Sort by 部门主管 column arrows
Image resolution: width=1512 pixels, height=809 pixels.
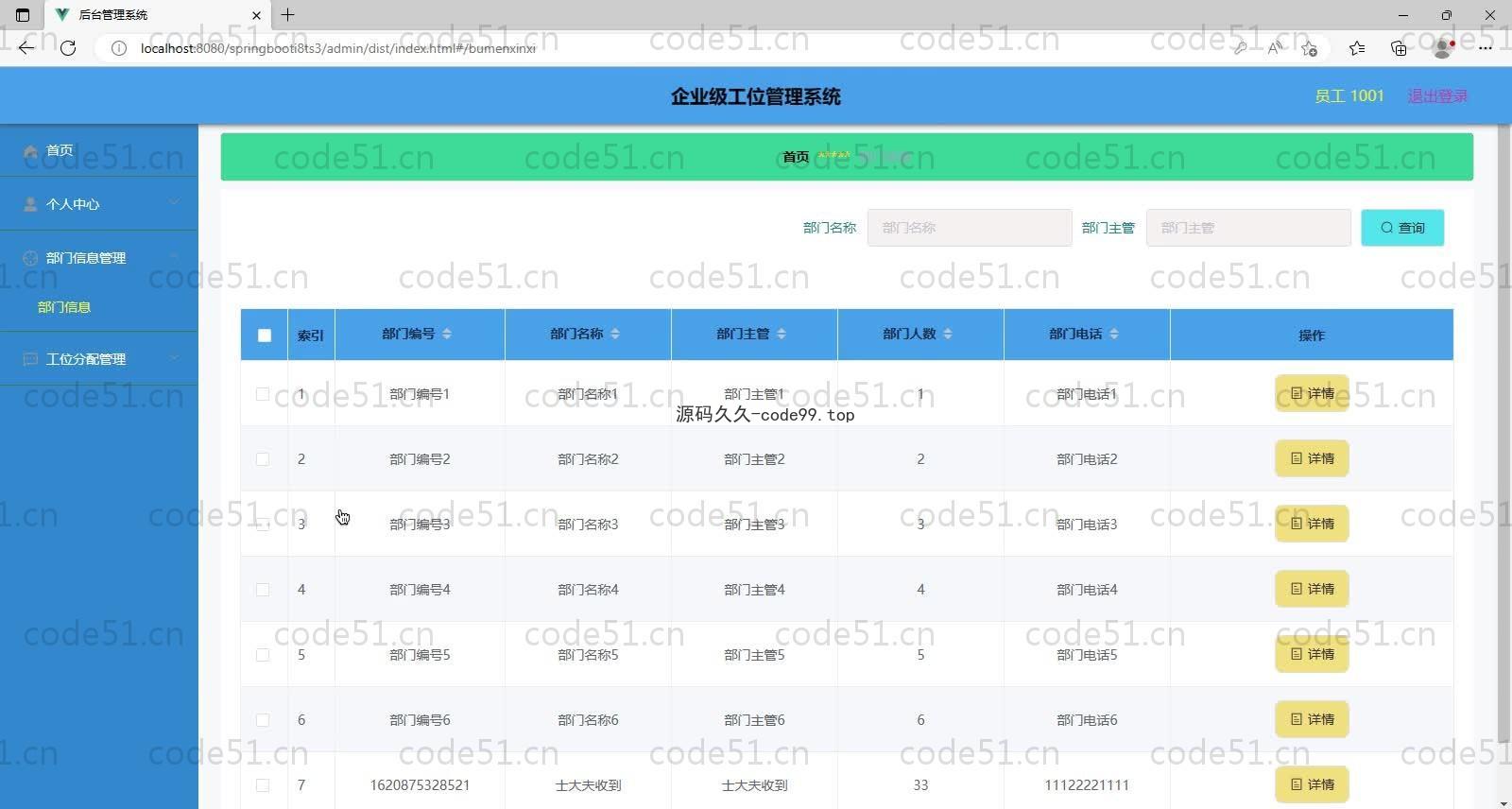[x=782, y=334]
